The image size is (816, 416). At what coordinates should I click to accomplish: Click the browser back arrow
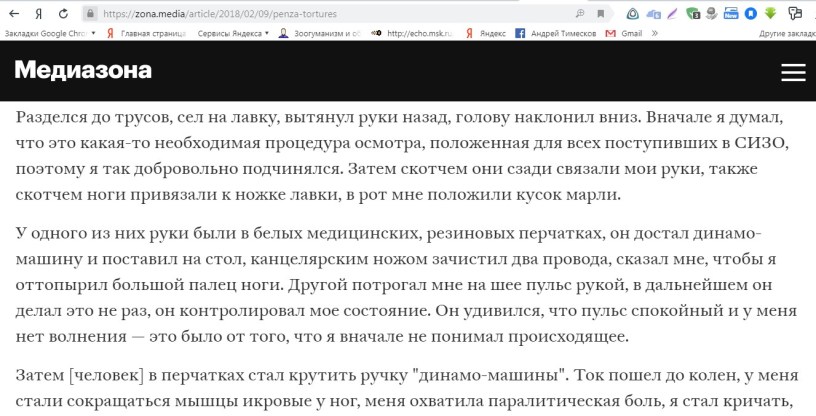click(x=14, y=14)
